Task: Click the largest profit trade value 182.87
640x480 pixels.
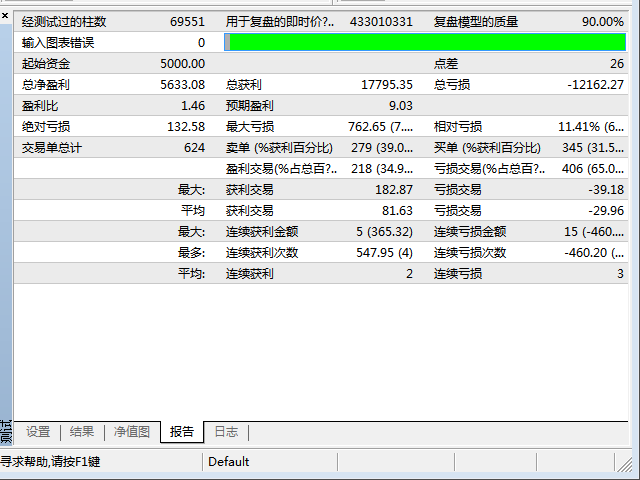Action: tap(394, 190)
